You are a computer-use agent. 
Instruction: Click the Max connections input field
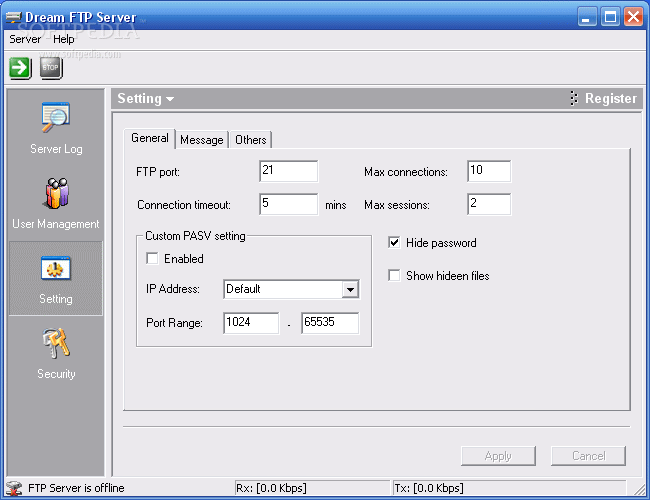(489, 171)
